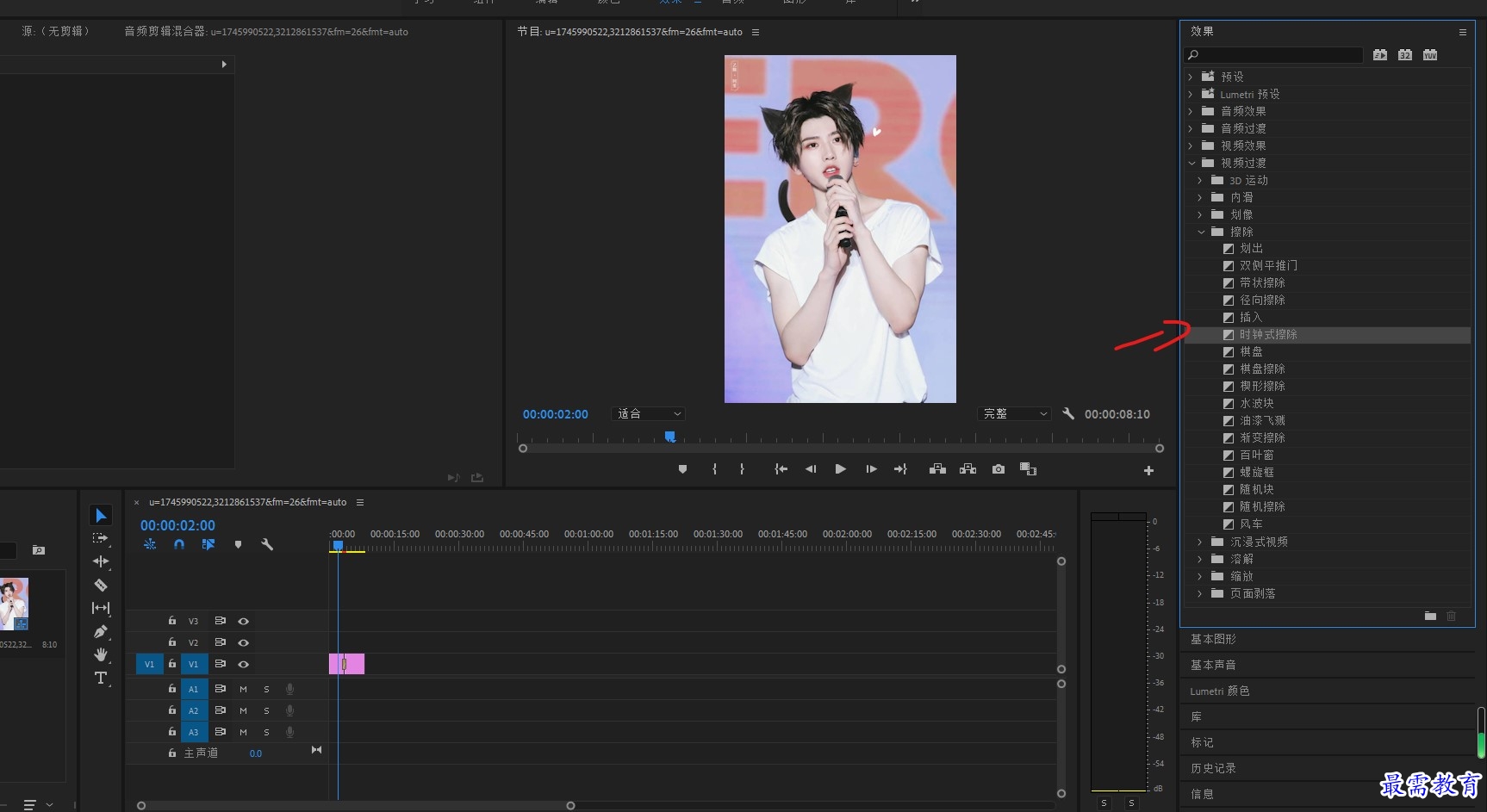Screen dimensions: 1487x812
Task: Toggle timeline snap magnet icon
Action: tap(178, 544)
